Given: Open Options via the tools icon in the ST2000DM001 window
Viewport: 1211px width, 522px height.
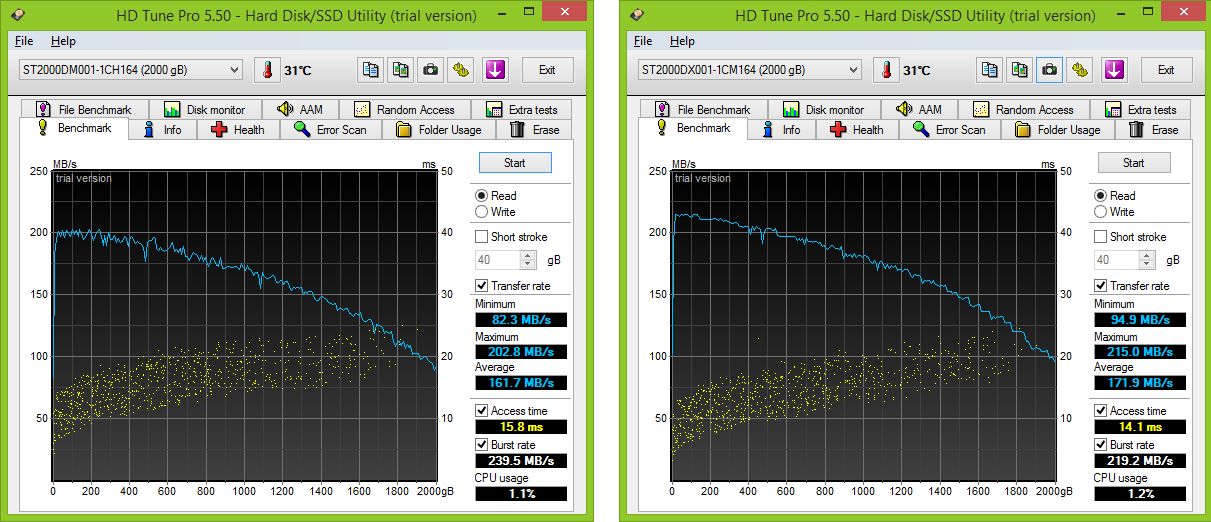Looking at the screenshot, I should [x=460, y=70].
